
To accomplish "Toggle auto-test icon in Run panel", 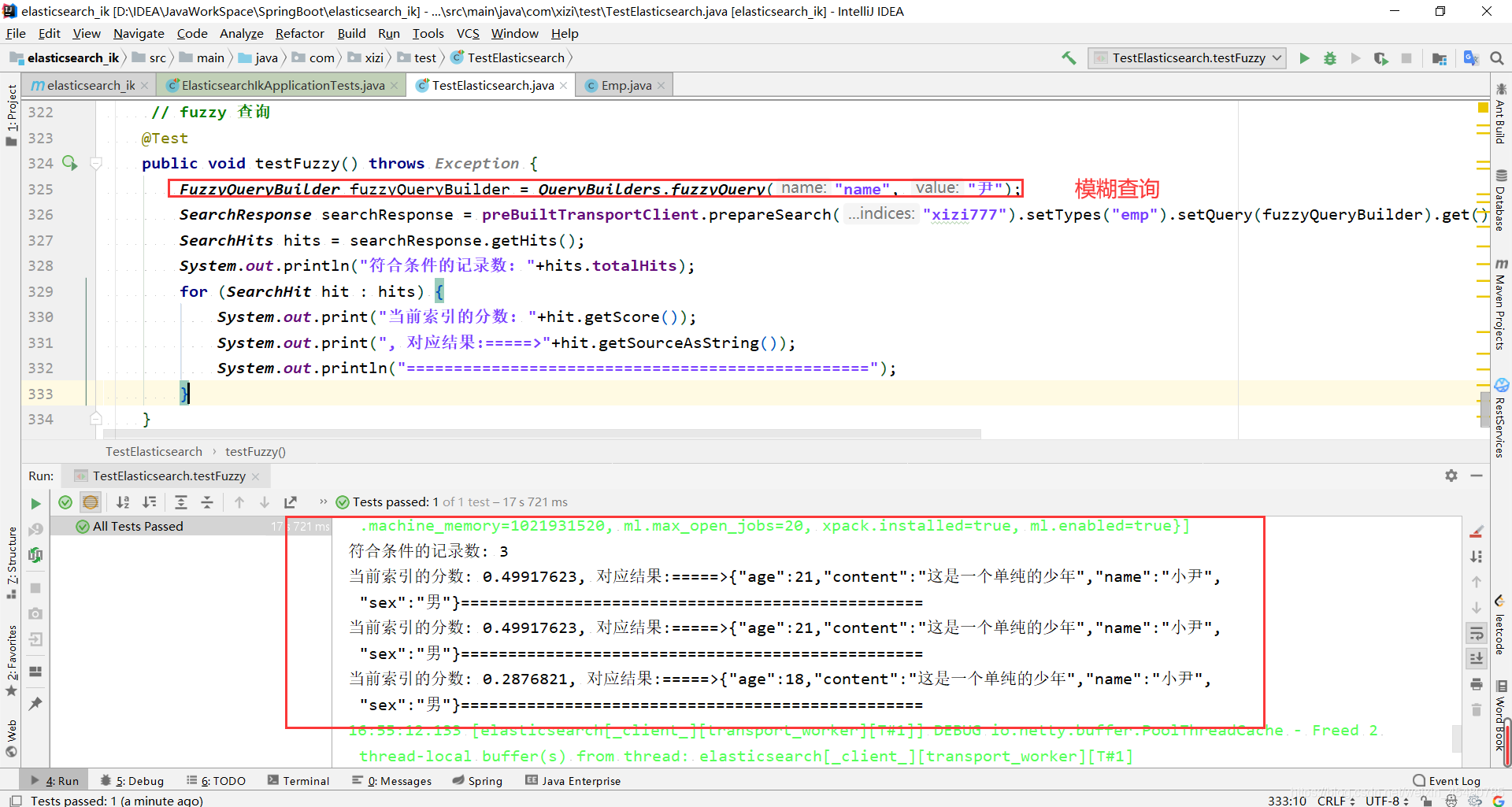I will click(x=35, y=555).
